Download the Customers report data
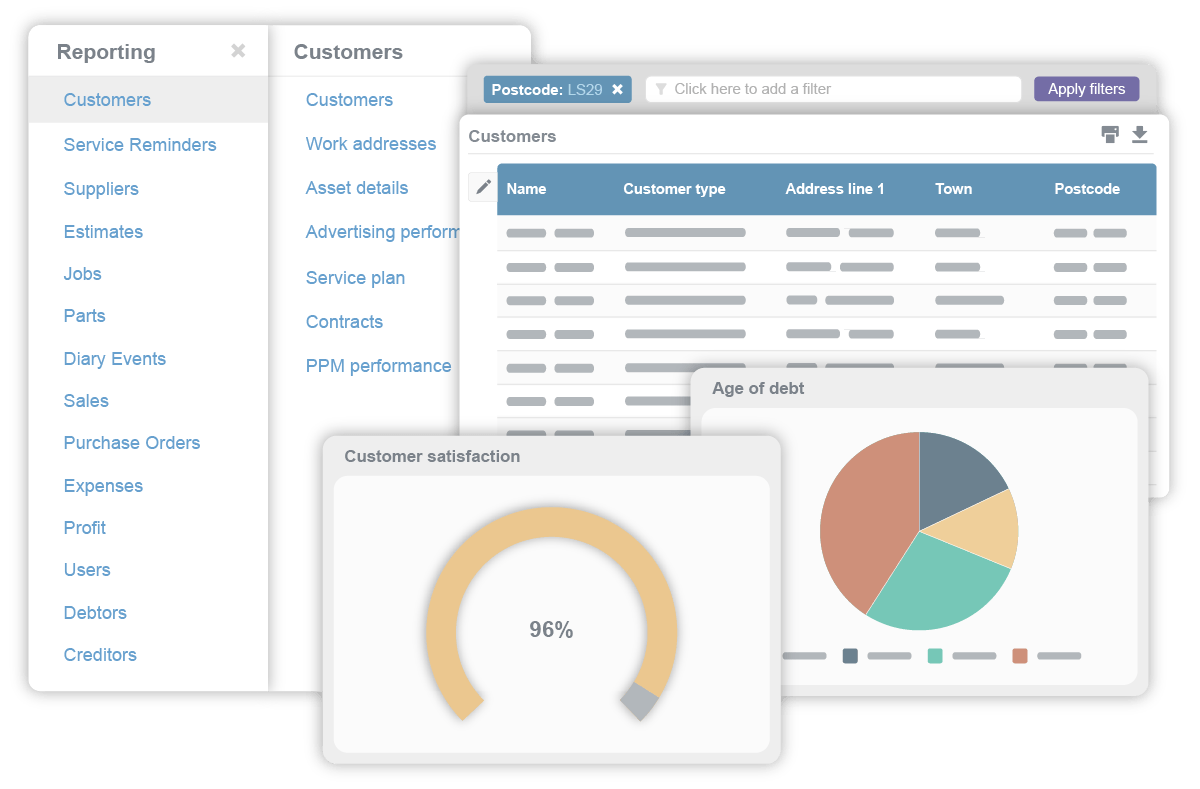The width and height of the screenshot is (1200, 789). pos(1139,134)
